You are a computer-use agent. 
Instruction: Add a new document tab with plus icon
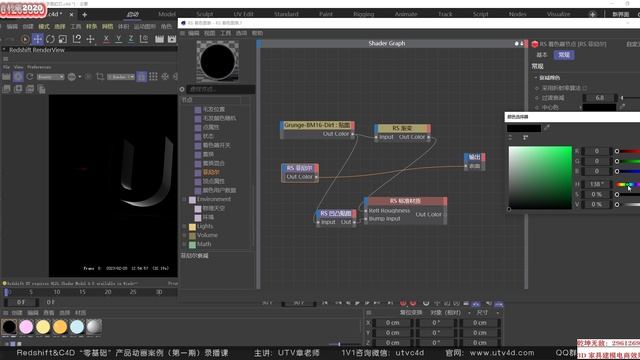[84, 15]
